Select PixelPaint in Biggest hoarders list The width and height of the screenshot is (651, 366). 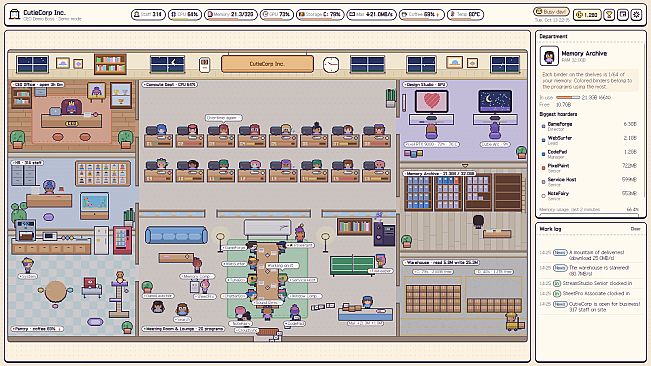[x=590, y=168]
